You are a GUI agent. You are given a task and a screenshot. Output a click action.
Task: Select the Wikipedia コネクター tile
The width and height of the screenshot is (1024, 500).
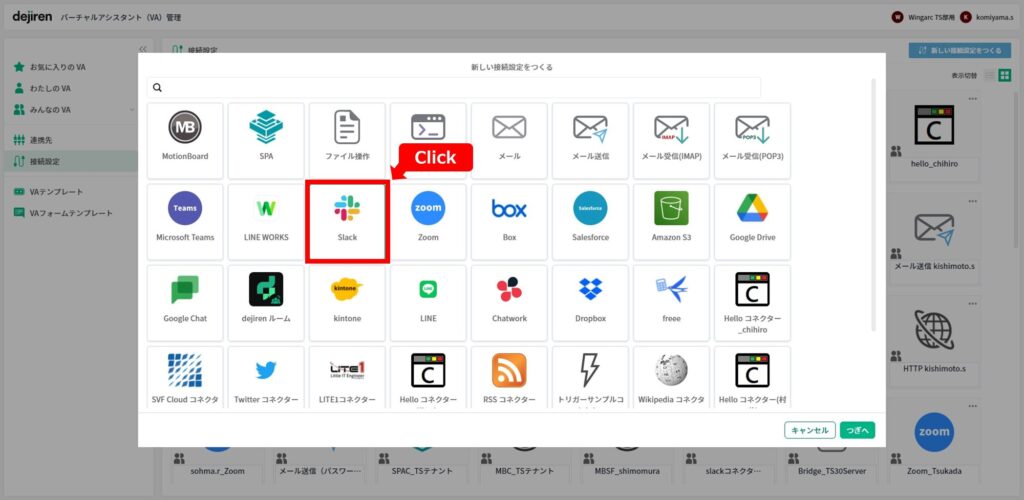(x=671, y=377)
